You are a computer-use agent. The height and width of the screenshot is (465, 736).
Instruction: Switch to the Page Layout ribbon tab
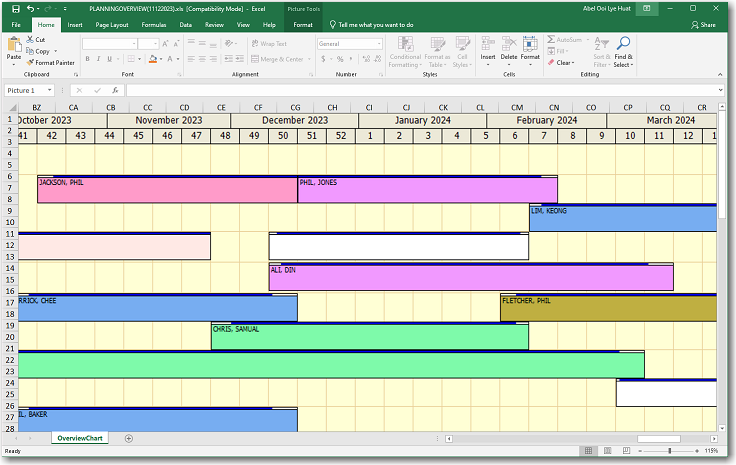111,24
